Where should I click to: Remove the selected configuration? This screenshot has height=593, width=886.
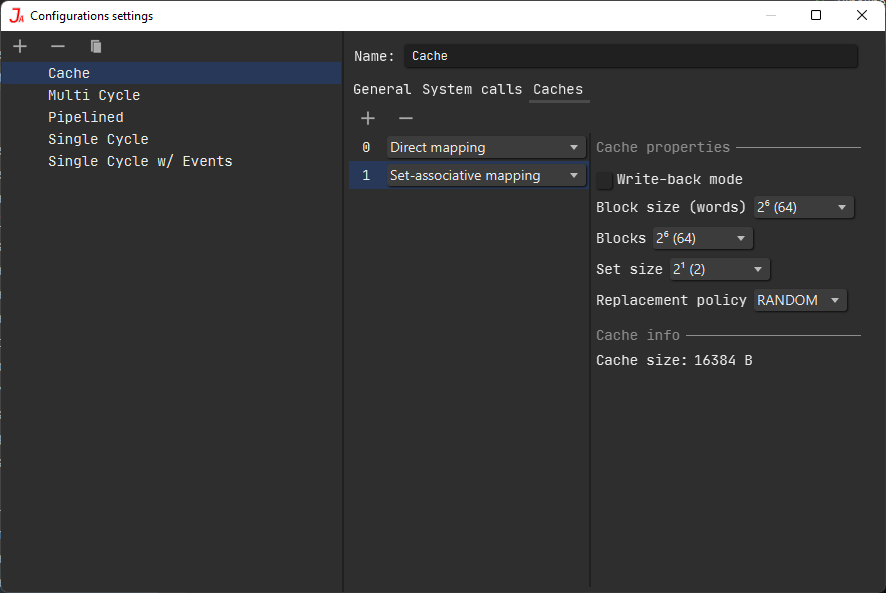click(57, 46)
